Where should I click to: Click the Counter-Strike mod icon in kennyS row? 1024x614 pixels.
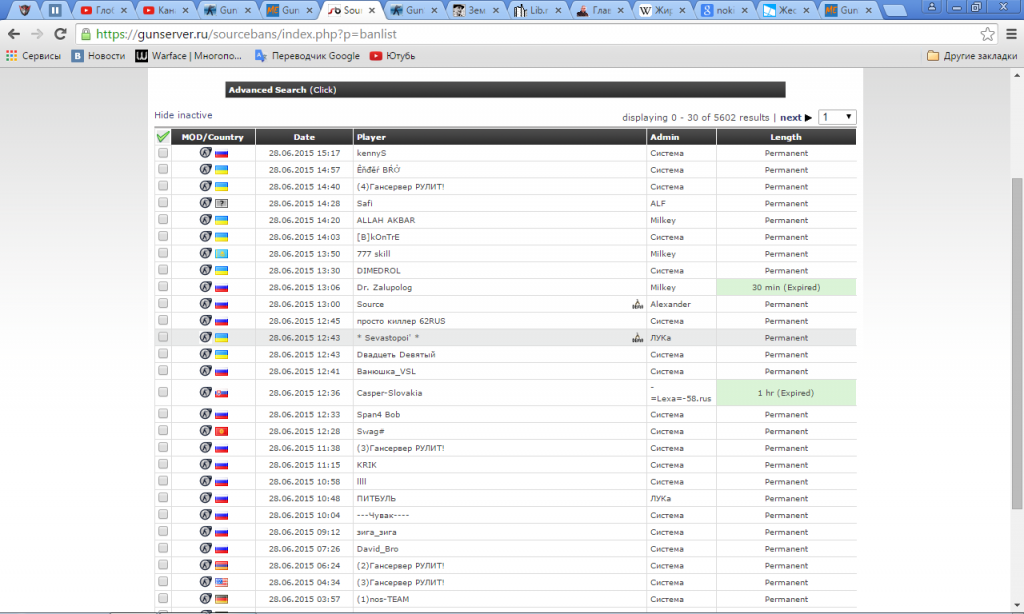tap(205, 153)
